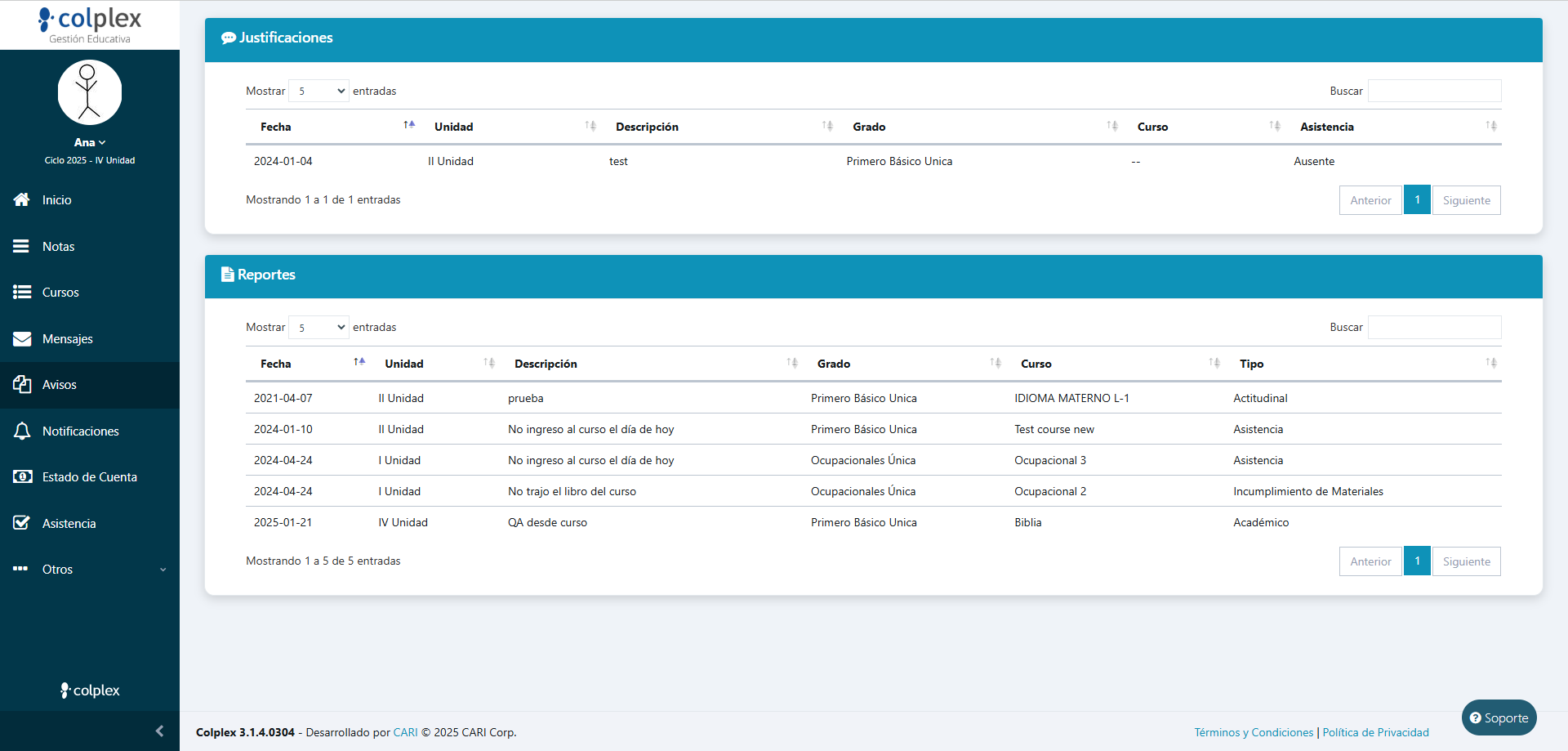Click Anterior in Justificaciones pagination
Viewport: 1568px width, 751px height.
[1370, 200]
